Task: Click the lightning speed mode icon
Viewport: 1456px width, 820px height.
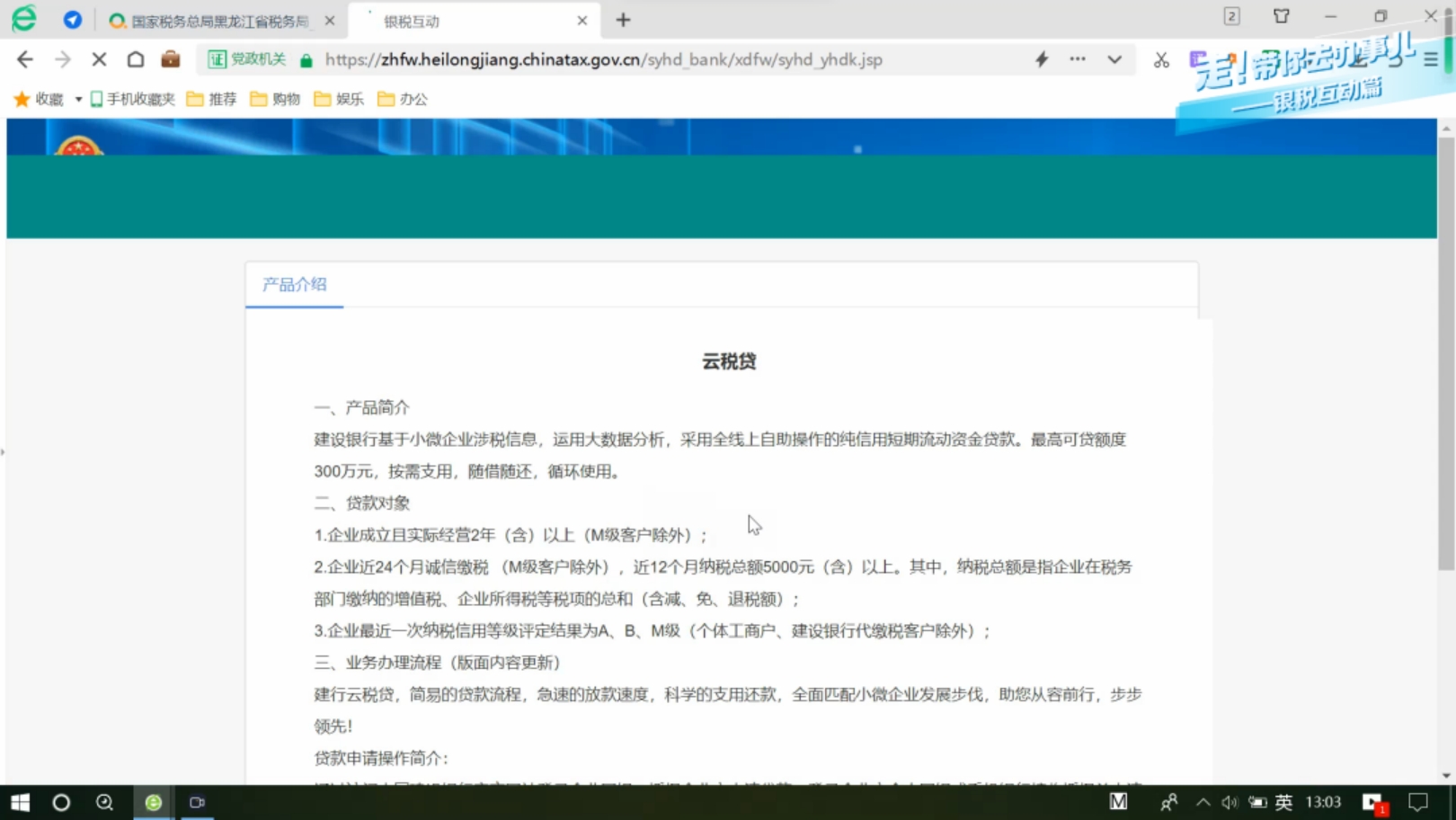Action: click(x=1042, y=59)
